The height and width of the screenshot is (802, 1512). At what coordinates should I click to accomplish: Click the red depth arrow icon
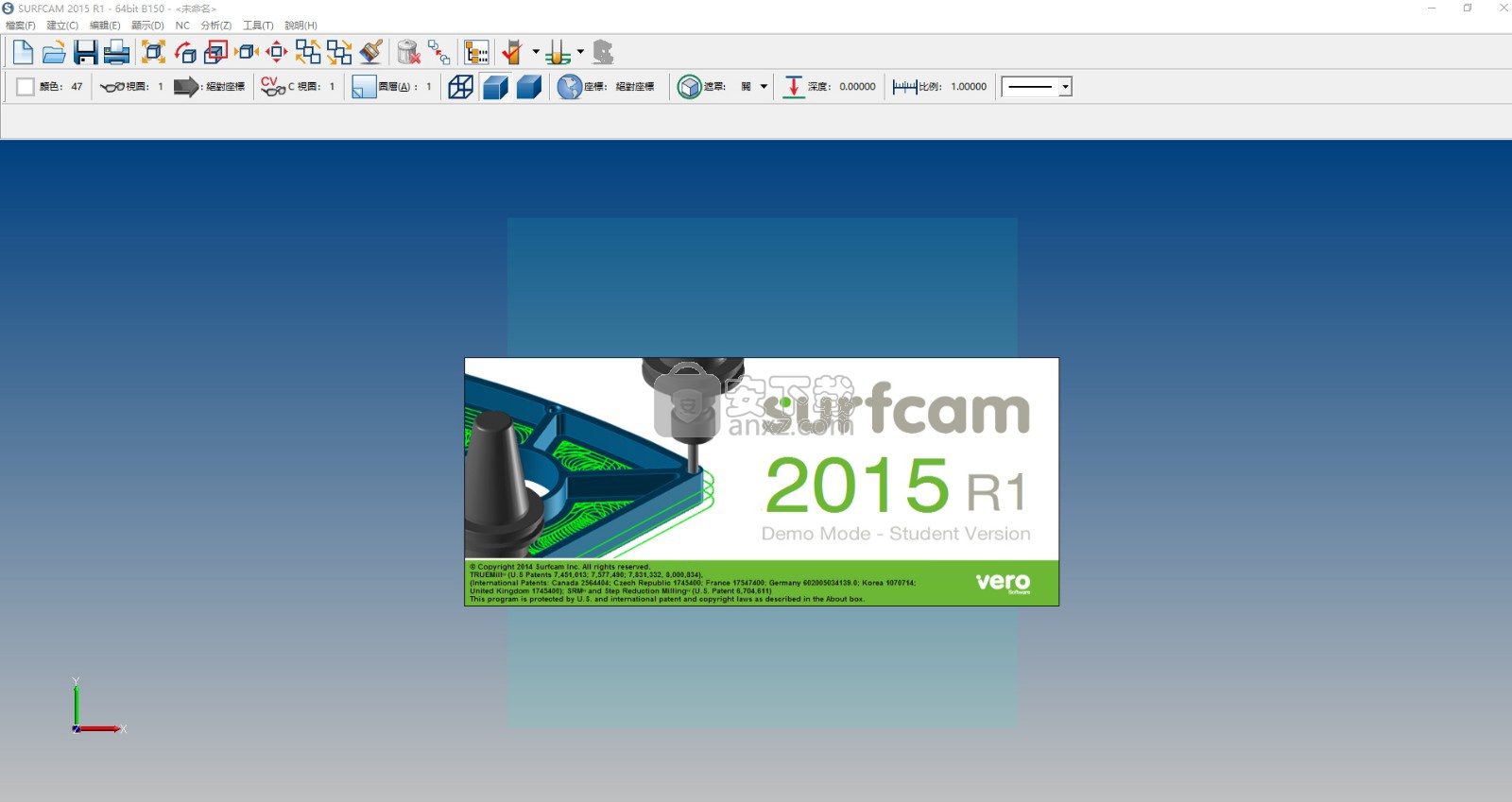[794, 87]
